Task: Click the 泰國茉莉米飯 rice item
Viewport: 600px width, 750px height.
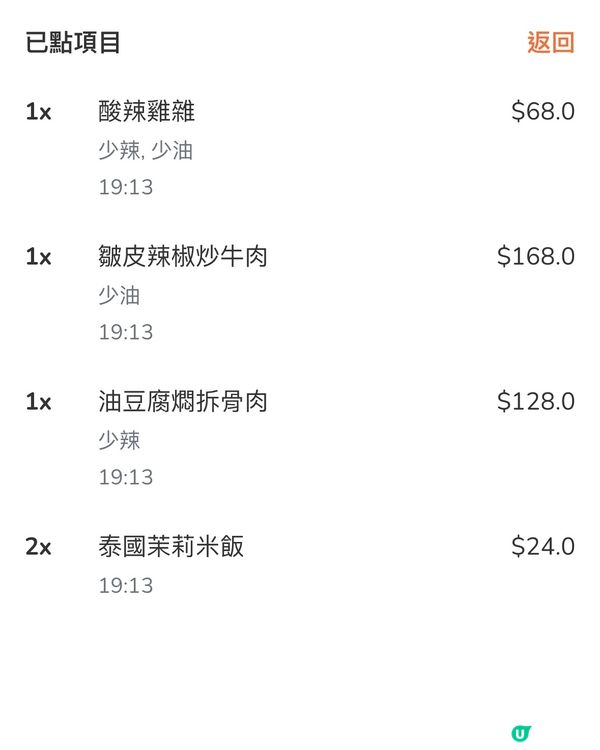Action: point(171,547)
